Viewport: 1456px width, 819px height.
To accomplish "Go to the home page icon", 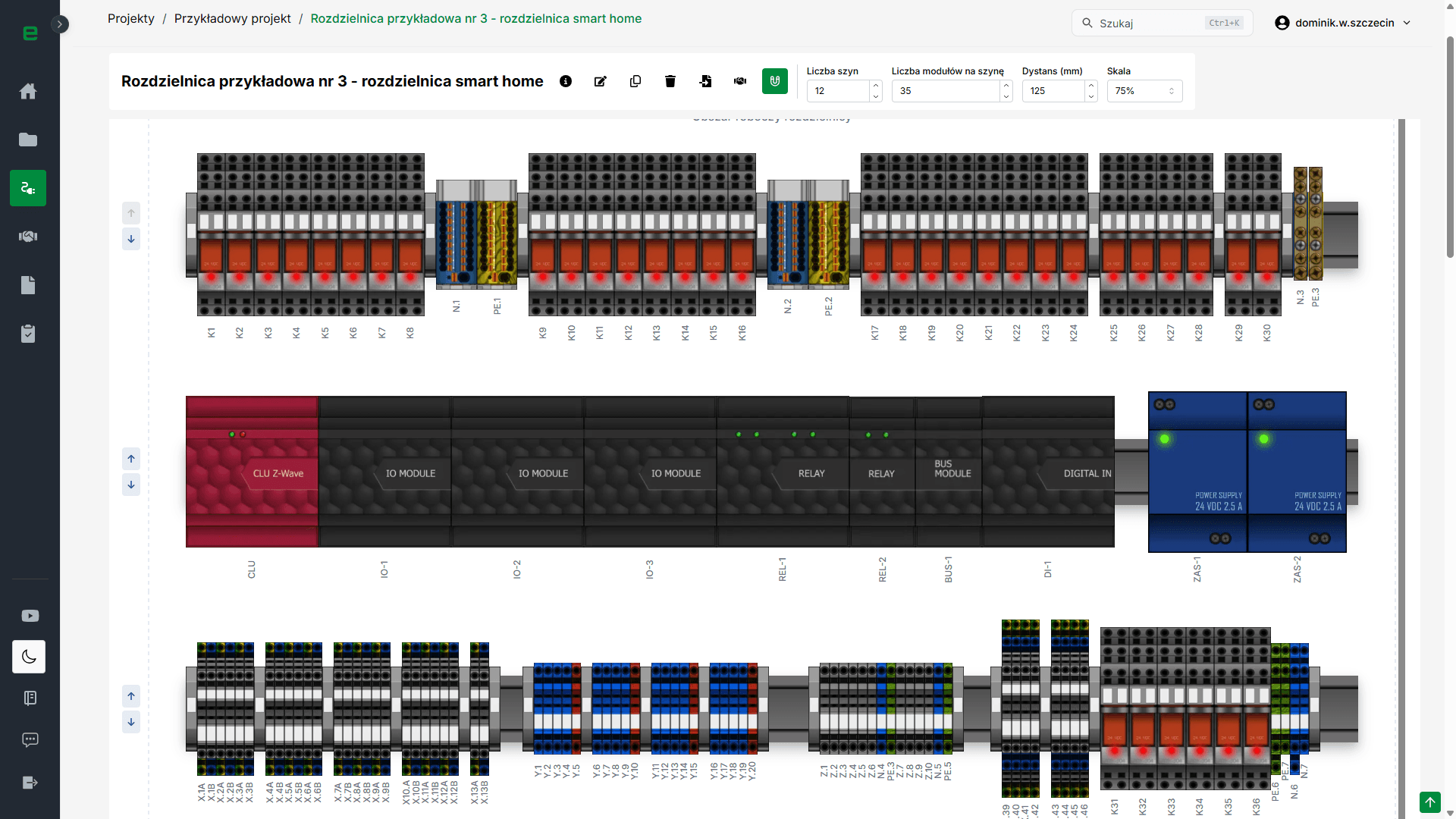I will click(28, 91).
